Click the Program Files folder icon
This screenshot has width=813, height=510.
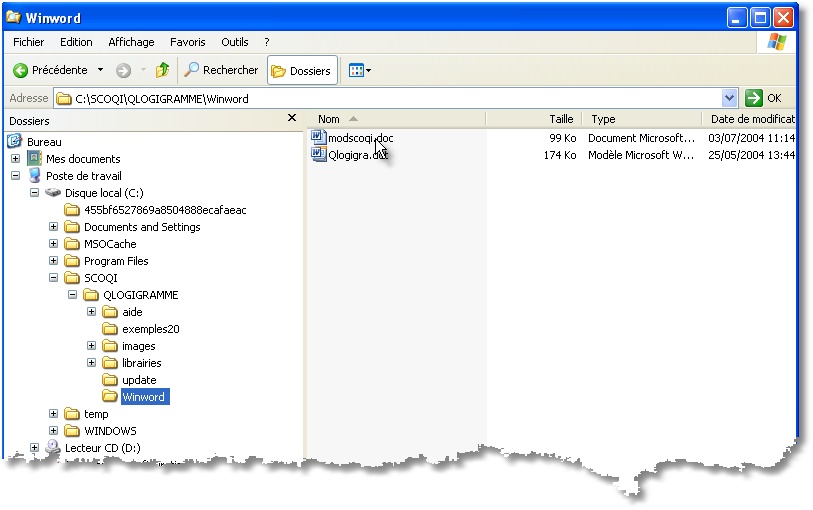(x=72, y=261)
